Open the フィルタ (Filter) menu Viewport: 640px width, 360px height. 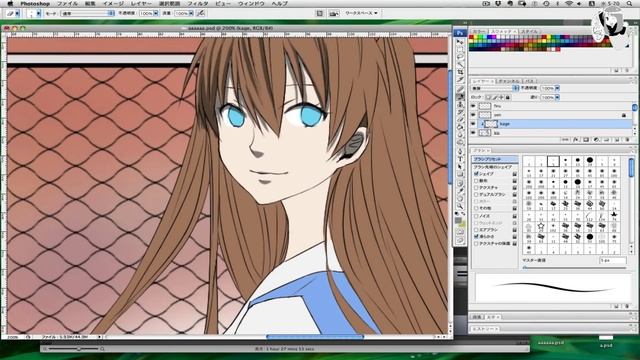coord(198,3)
